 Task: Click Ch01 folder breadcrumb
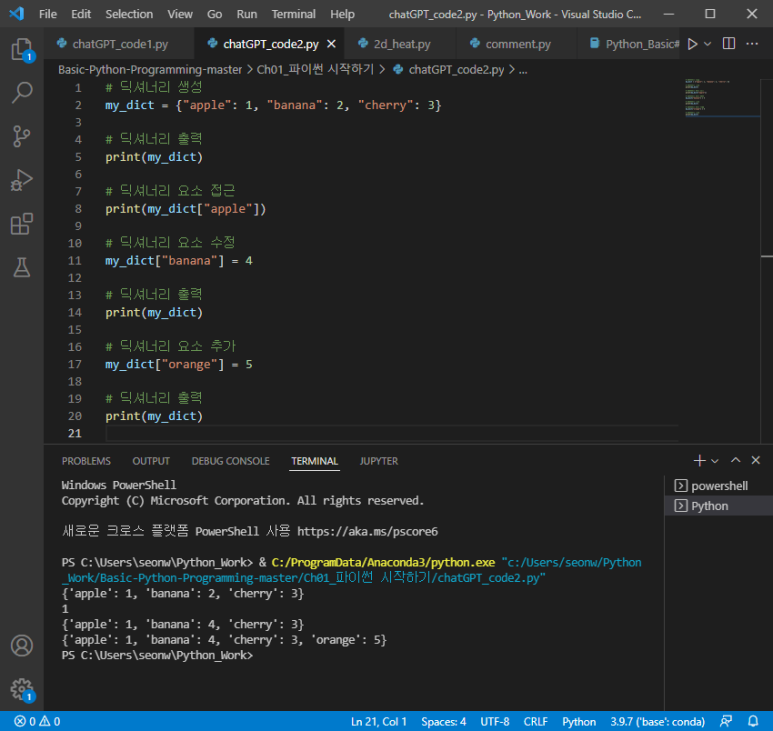315,70
